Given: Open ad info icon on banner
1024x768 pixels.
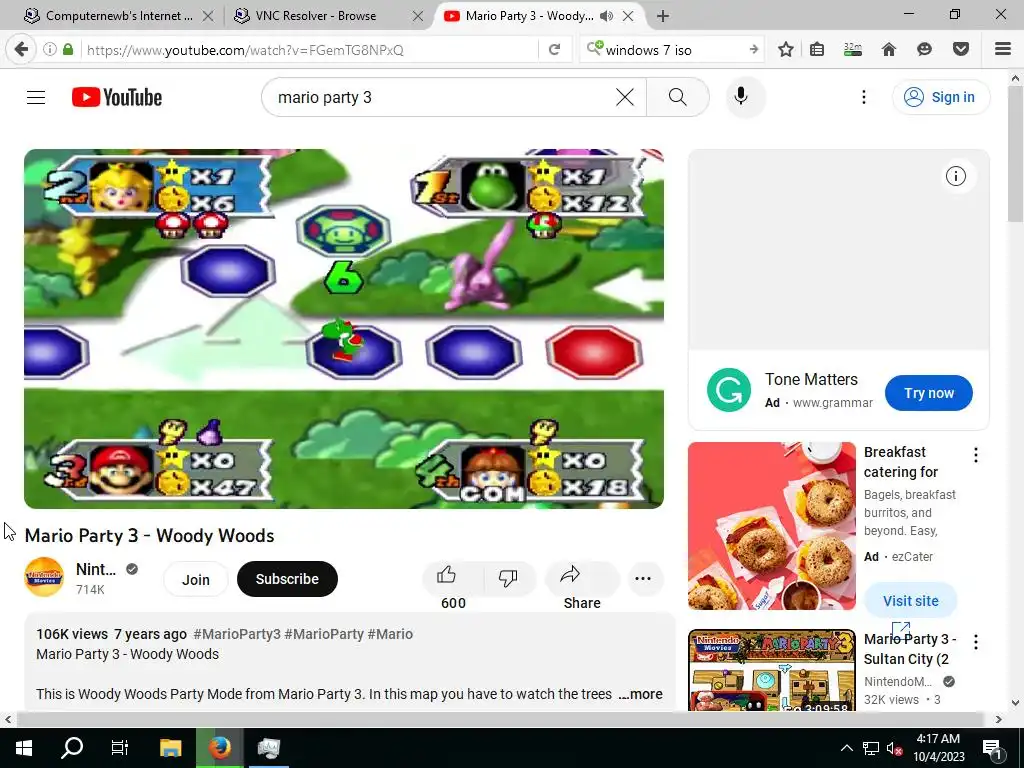Looking at the screenshot, I should [956, 176].
